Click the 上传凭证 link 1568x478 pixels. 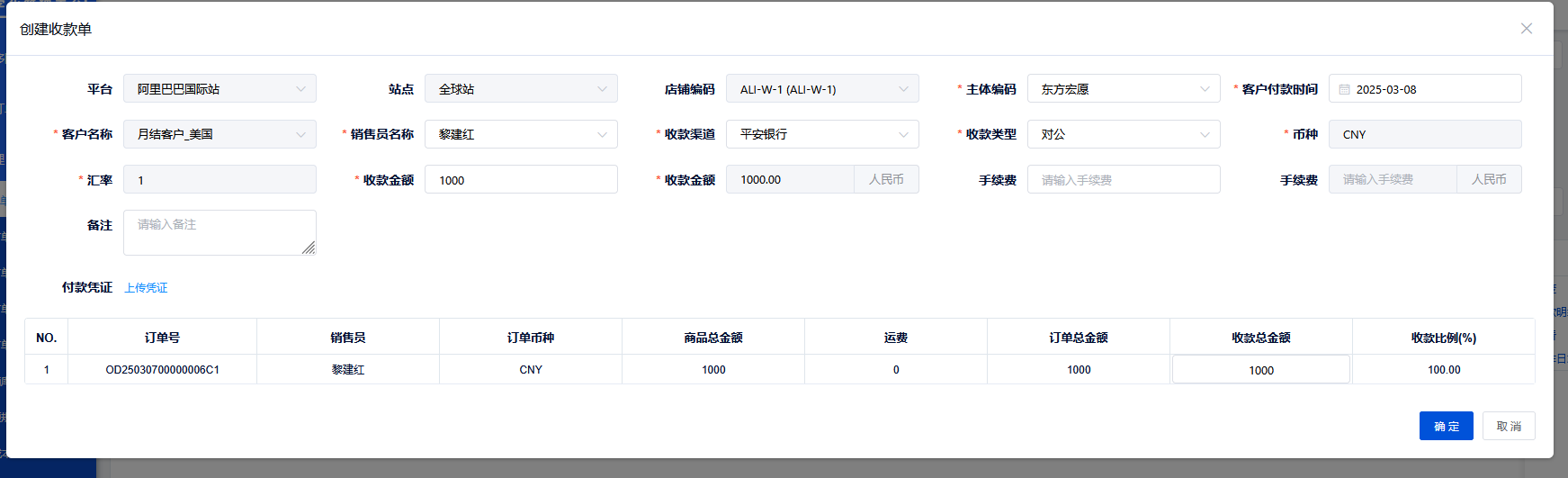[146, 288]
